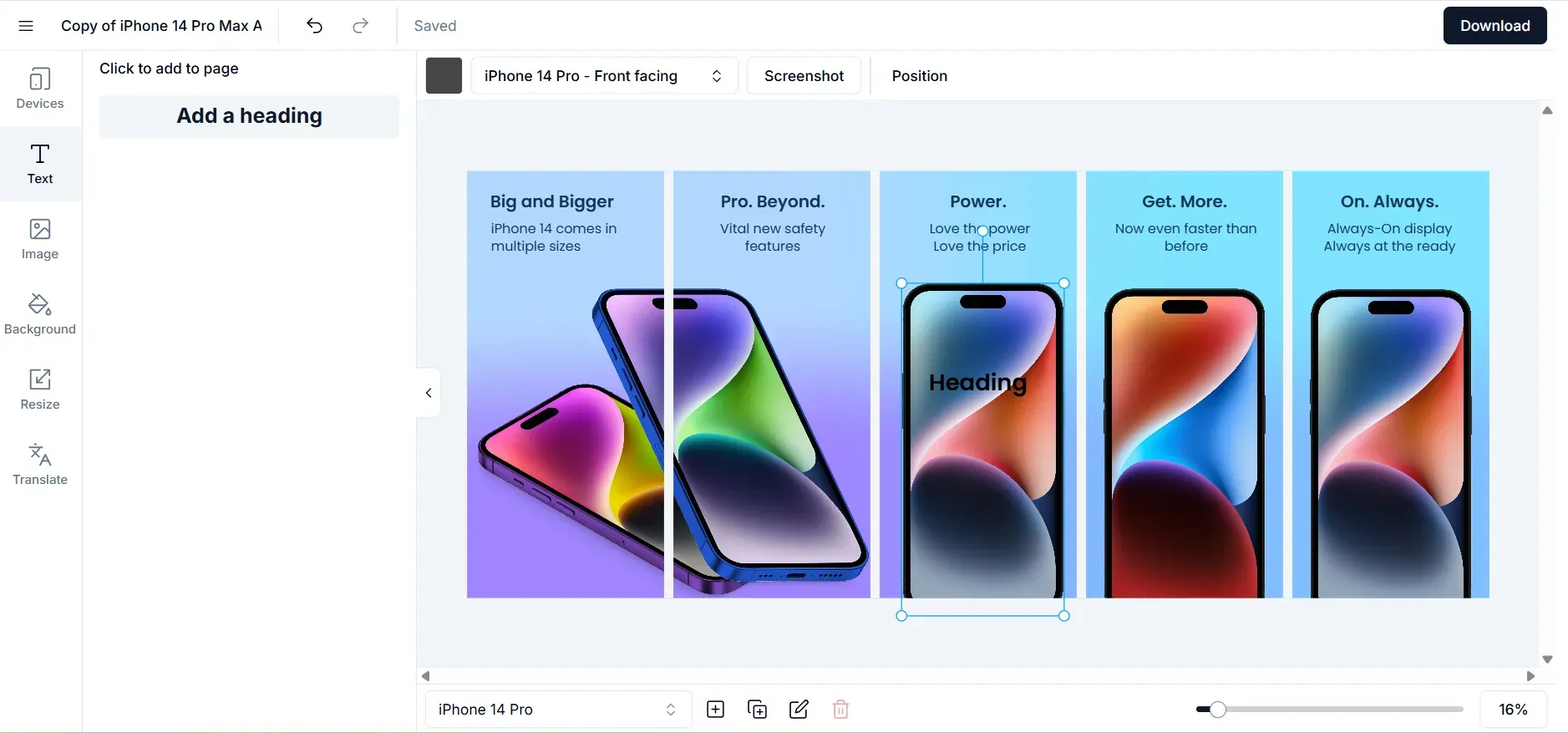Select the phone in On. Always. panel
The height and width of the screenshot is (733, 1568).
pyautogui.click(x=1391, y=445)
